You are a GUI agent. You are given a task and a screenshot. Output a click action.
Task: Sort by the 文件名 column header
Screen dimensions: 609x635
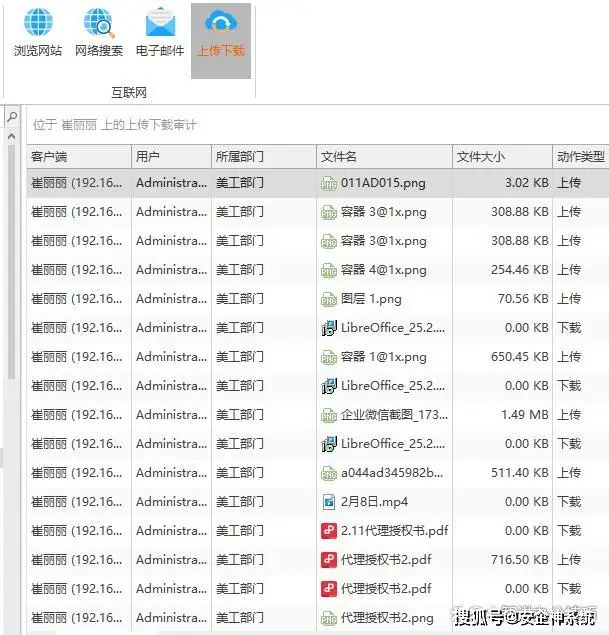pyautogui.click(x=383, y=157)
